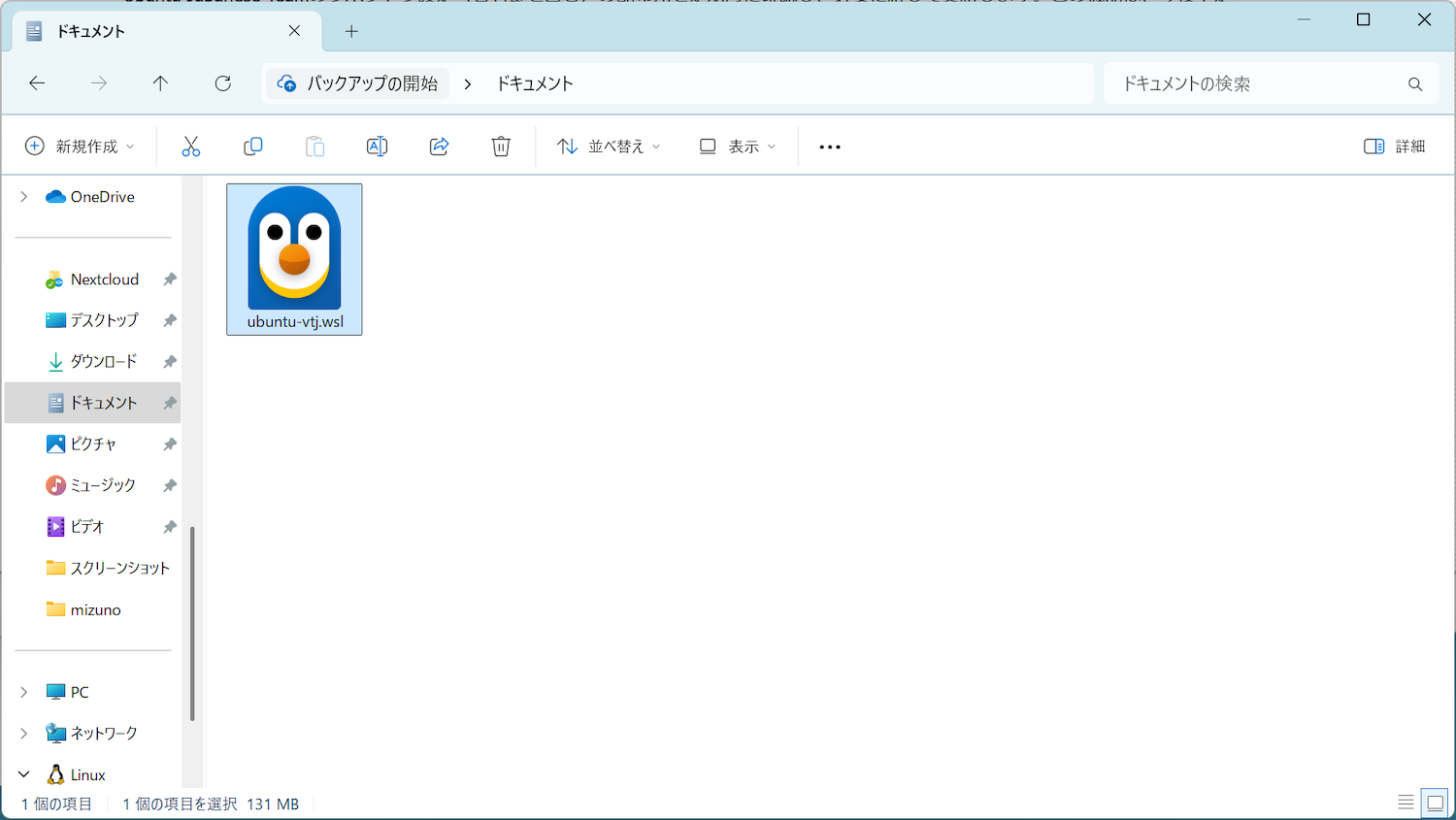Click the Delete trash can icon
This screenshot has height=820, width=1456.
click(x=501, y=147)
